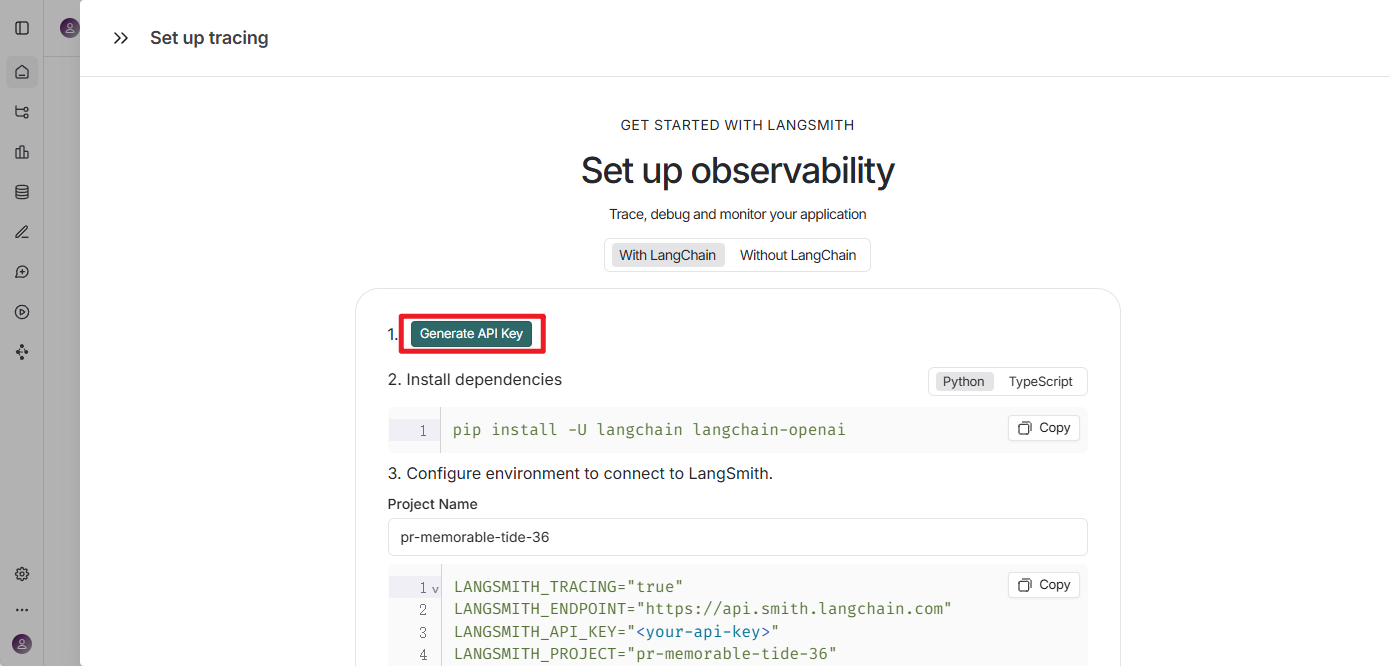
Task: Switch to Without LangChain tab
Action: point(798,255)
